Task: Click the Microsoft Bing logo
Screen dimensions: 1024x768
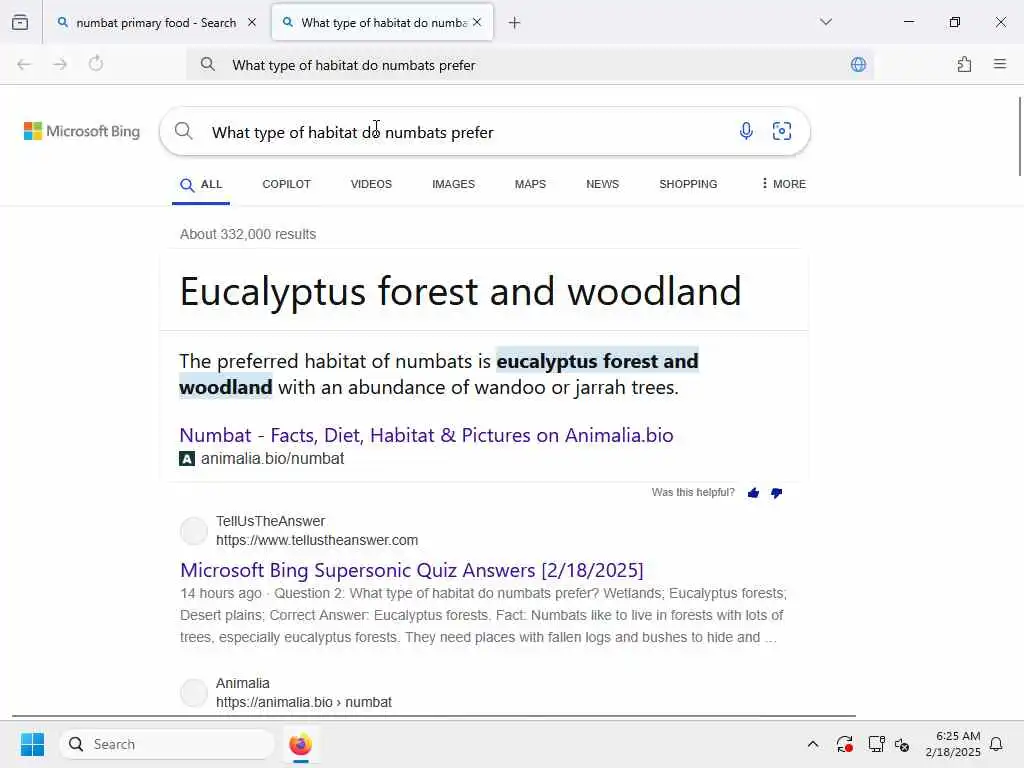Action: (x=82, y=131)
